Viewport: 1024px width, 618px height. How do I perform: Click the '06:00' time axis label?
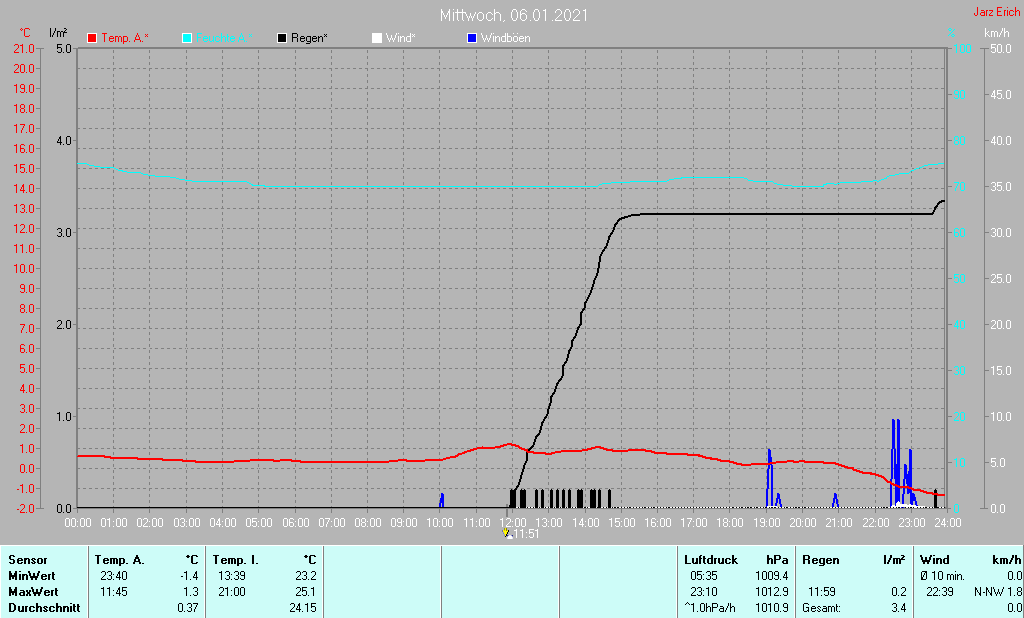click(x=295, y=523)
